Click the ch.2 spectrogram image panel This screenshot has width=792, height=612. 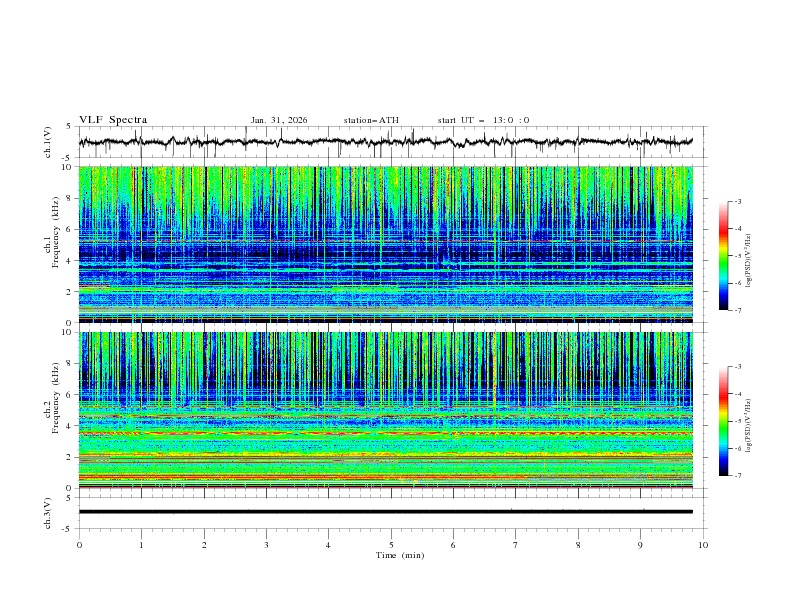[386, 410]
